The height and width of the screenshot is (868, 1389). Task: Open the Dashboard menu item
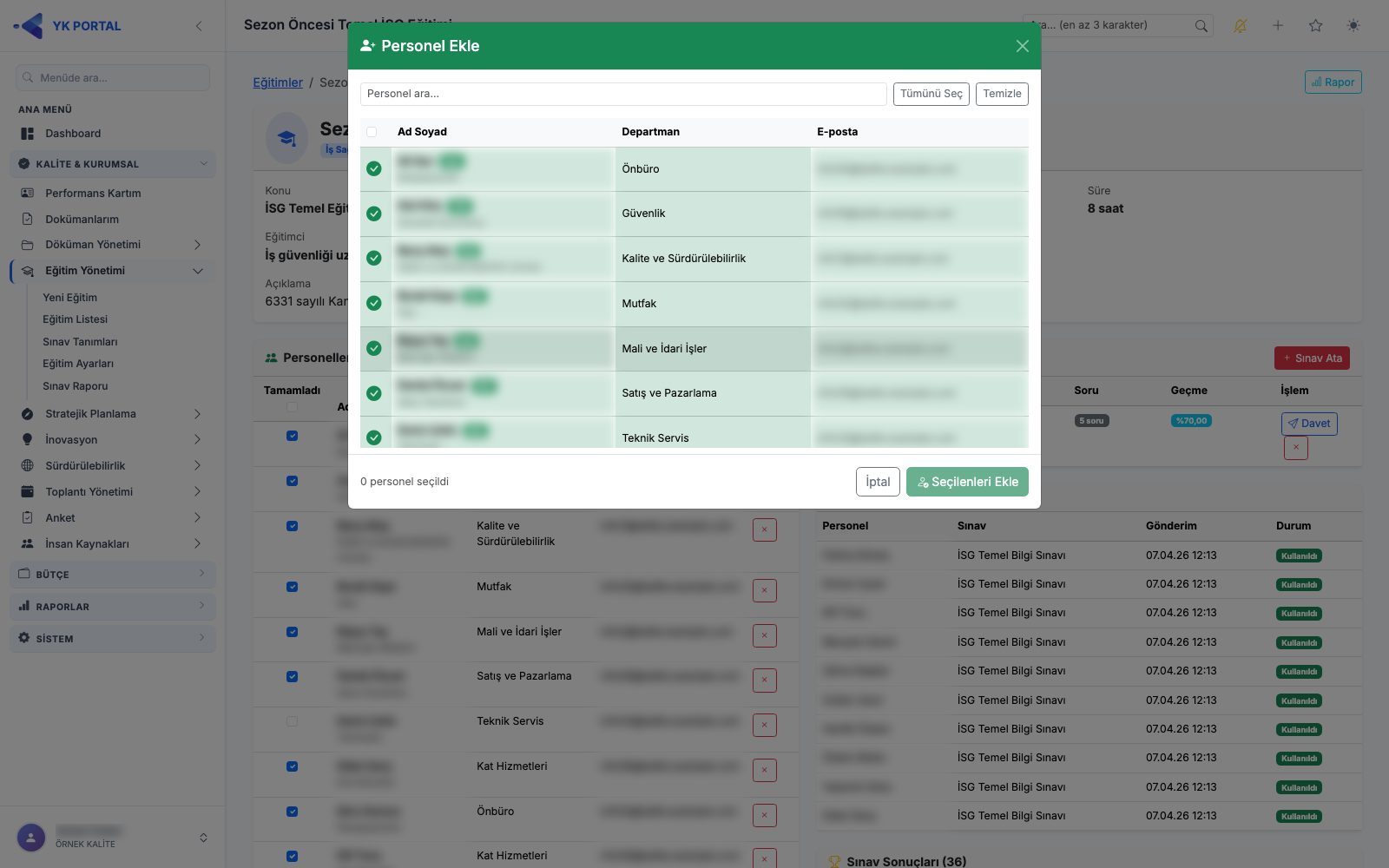point(73,134)
